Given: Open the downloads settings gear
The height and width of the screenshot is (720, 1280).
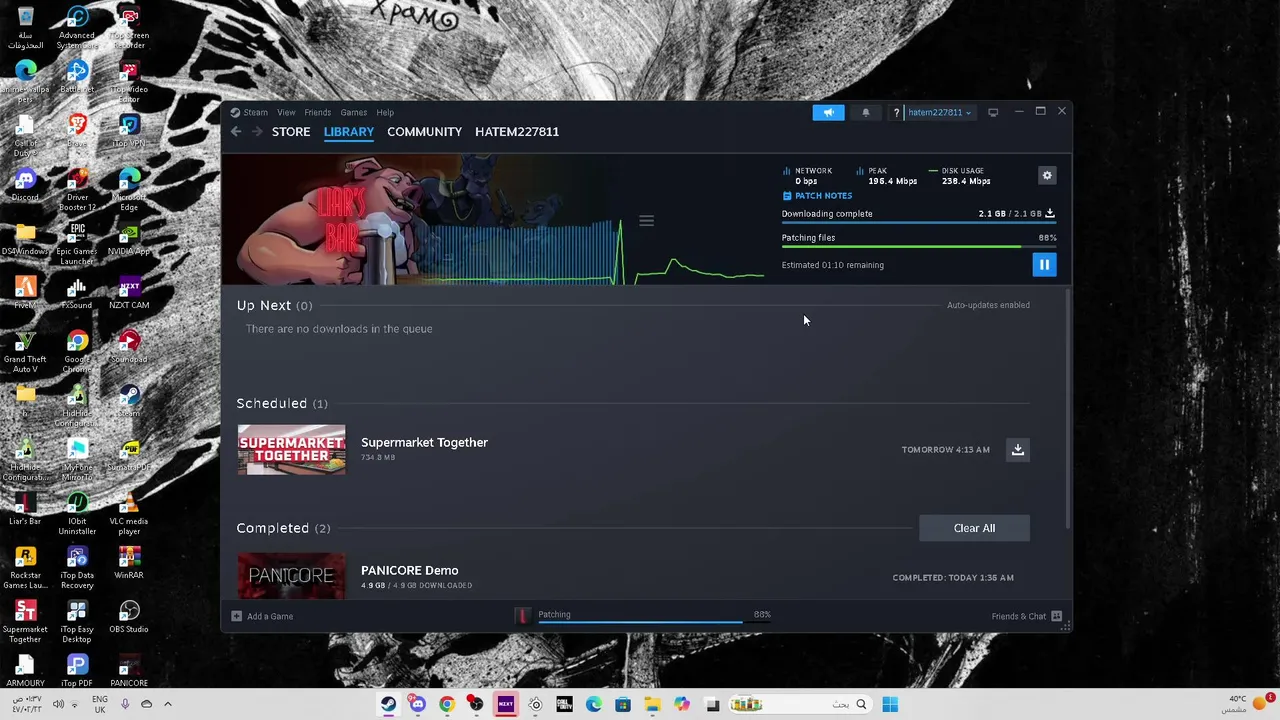Looking at the screenshot, I should 1047,176.
